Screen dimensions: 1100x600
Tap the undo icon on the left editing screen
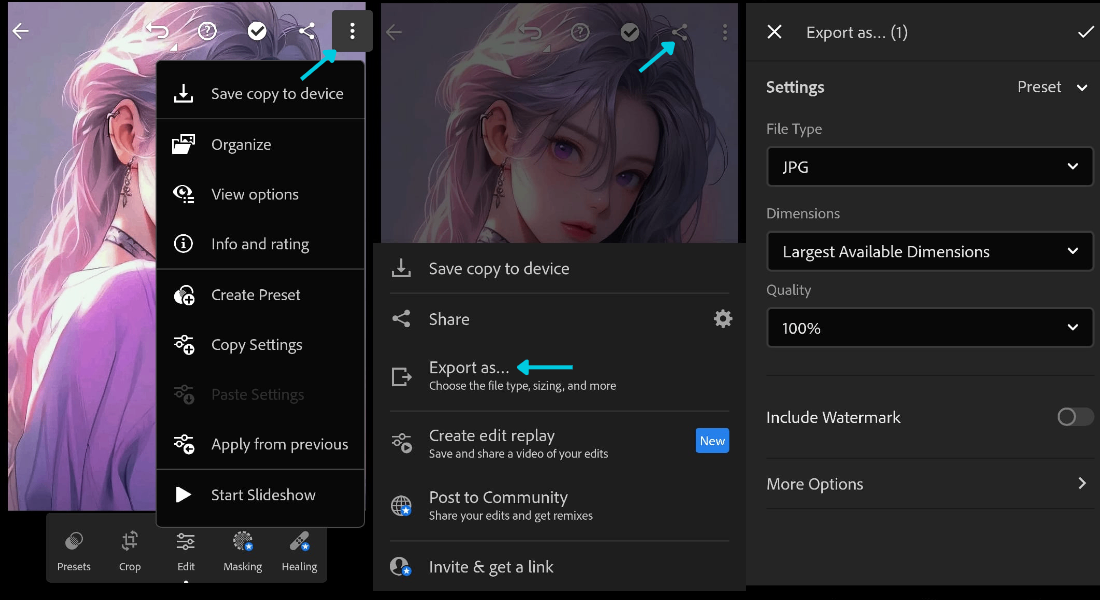click(158, 31)
